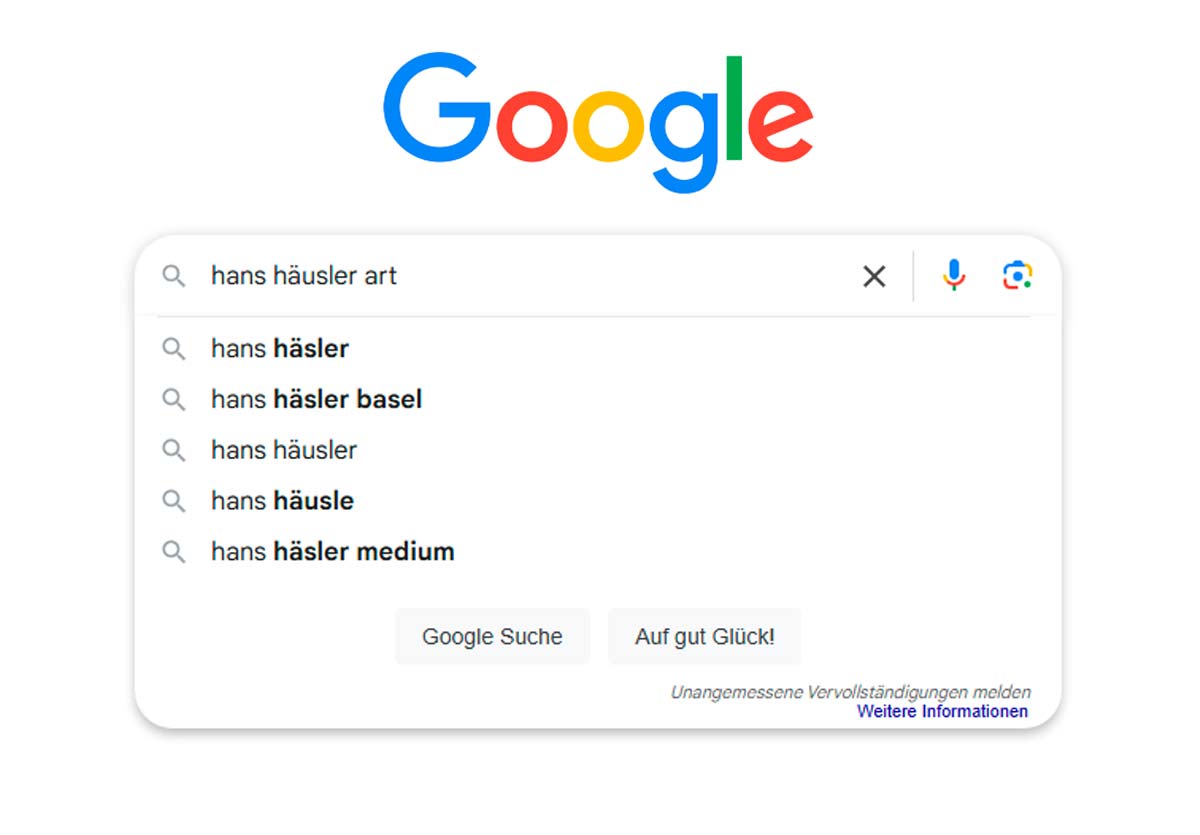
Task: Clear the search box with the X icon
Action: coord(874,276)
